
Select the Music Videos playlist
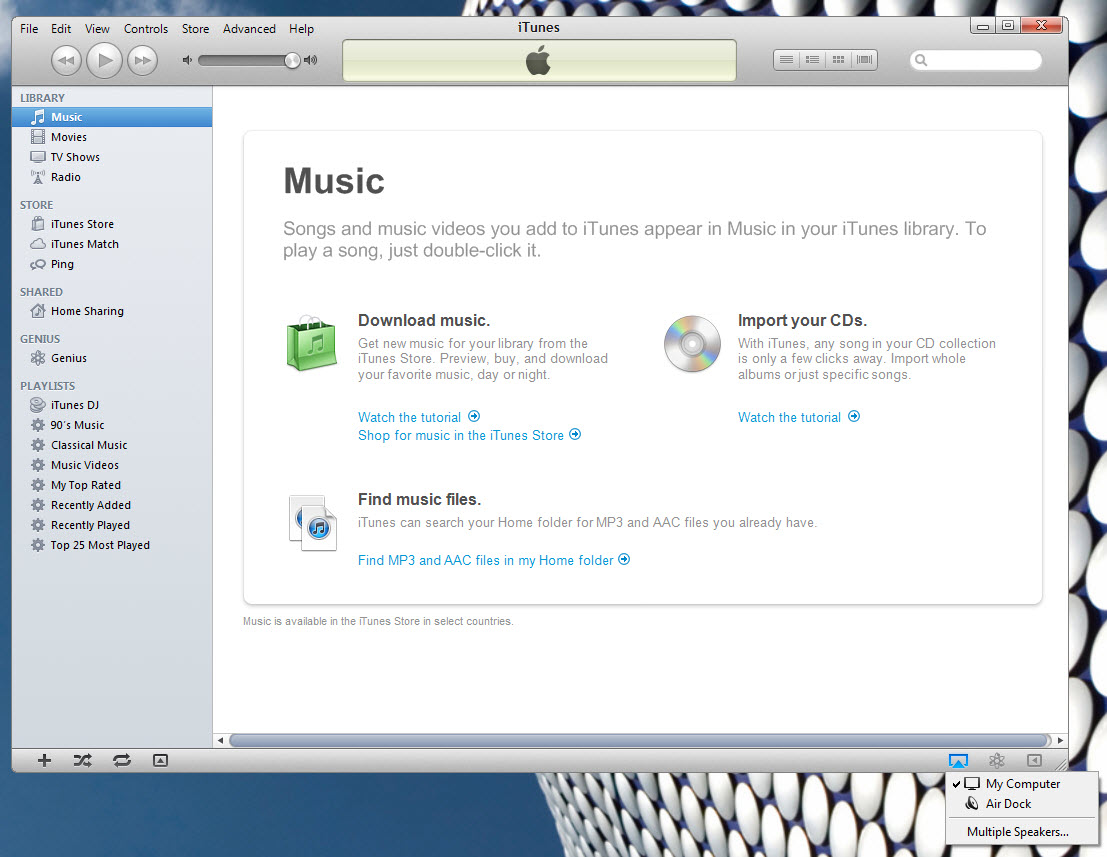[x=112, y=465]
